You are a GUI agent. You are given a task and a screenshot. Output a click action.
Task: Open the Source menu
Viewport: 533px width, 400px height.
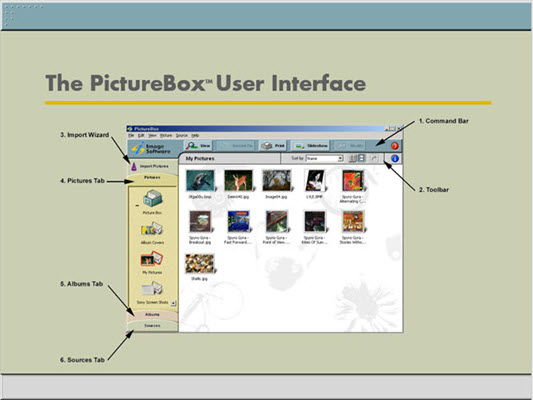(x=182, y=135)
